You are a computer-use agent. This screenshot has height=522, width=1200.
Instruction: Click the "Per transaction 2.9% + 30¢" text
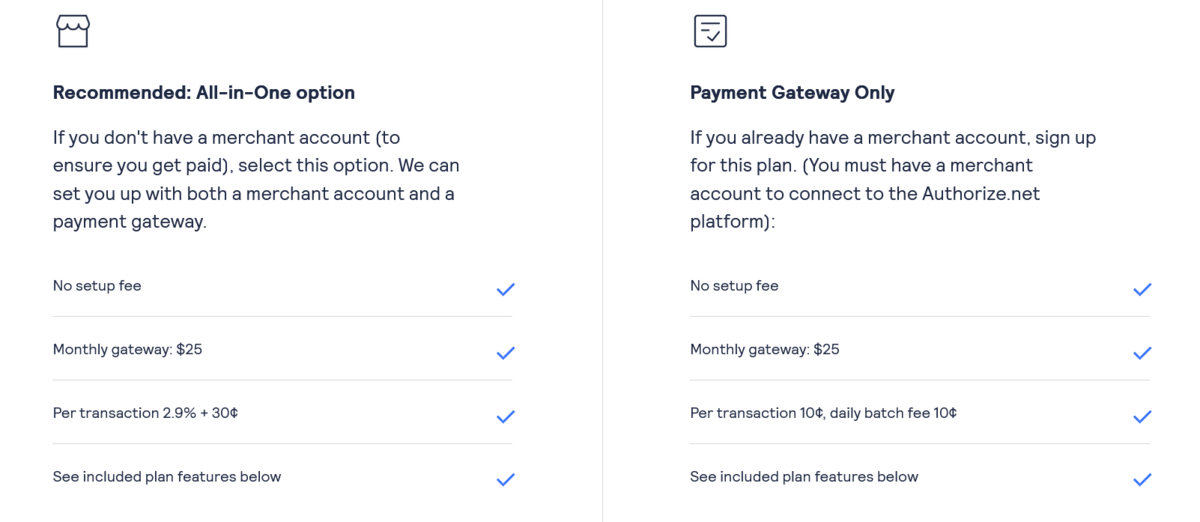click(x=145, y=413)
